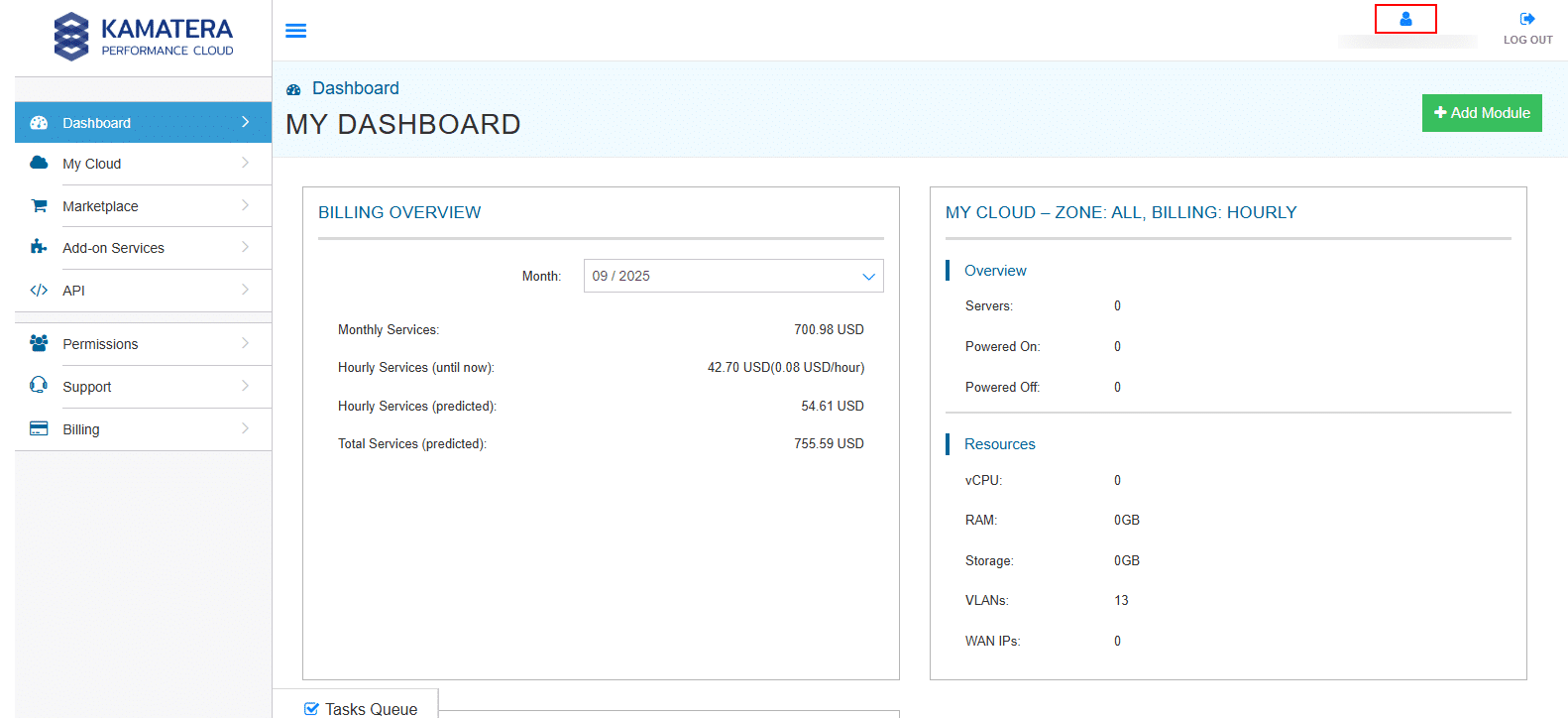The width and height of the screenshot is (1568, 718).
Task: Click the Marketplace cart icon
Action: click(x=39, y=206)
